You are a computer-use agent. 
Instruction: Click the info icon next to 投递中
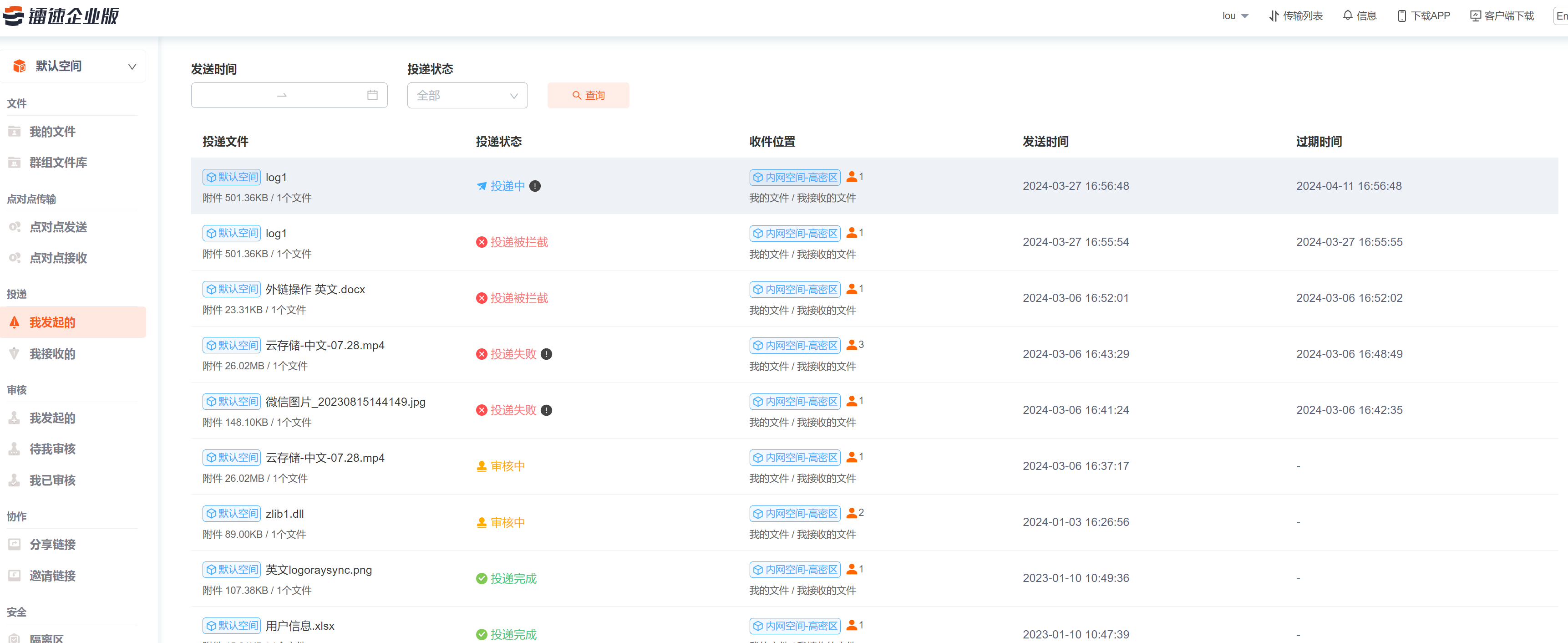(x=534, y=186)
